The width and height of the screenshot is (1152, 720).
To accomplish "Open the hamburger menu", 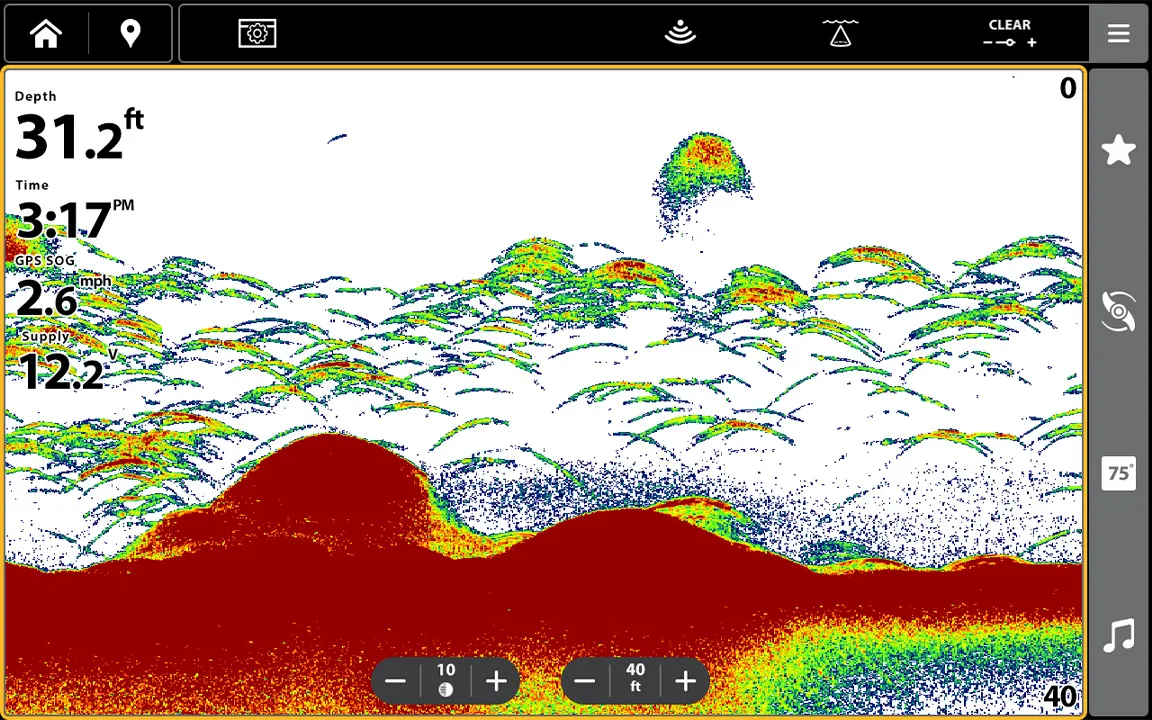I will pos(1118,33).
